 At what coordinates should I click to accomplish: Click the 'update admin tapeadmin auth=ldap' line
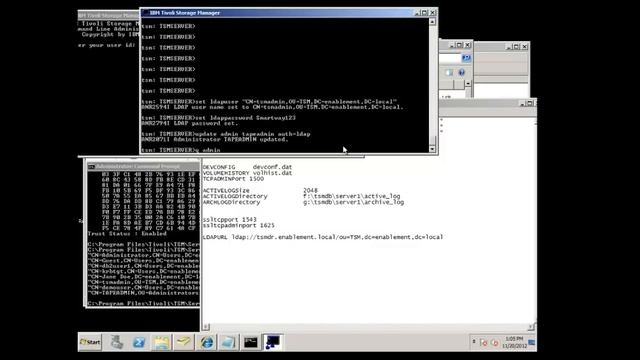coord(226,134)
